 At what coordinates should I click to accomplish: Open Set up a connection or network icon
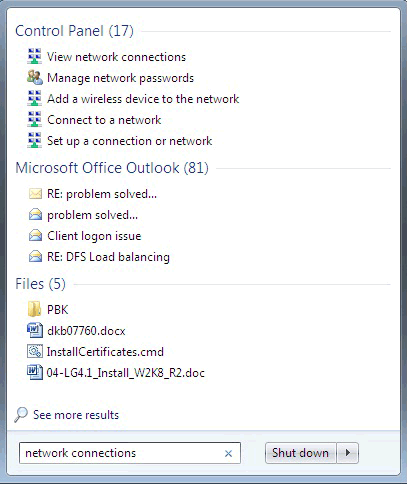click(34, 140)
